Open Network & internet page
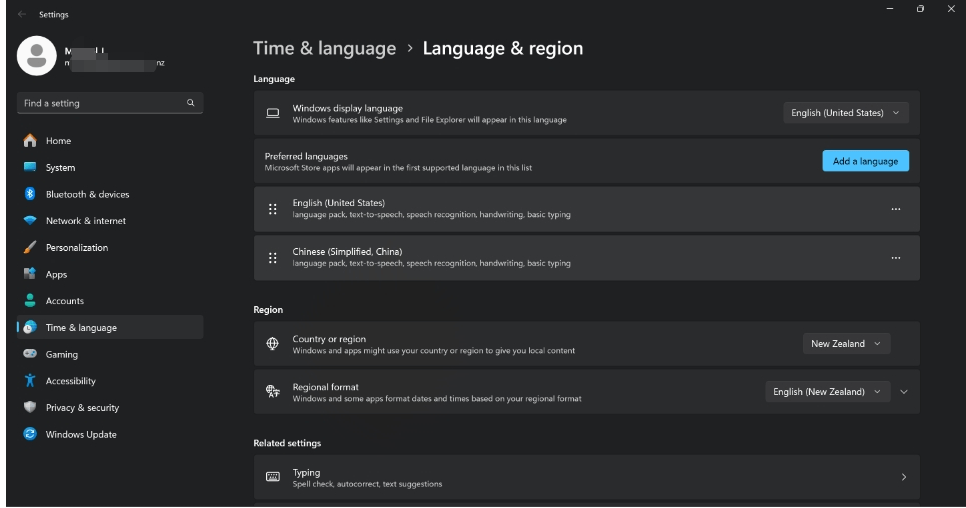Viewport: 966px width, 508px height. (x=110, y=220)
